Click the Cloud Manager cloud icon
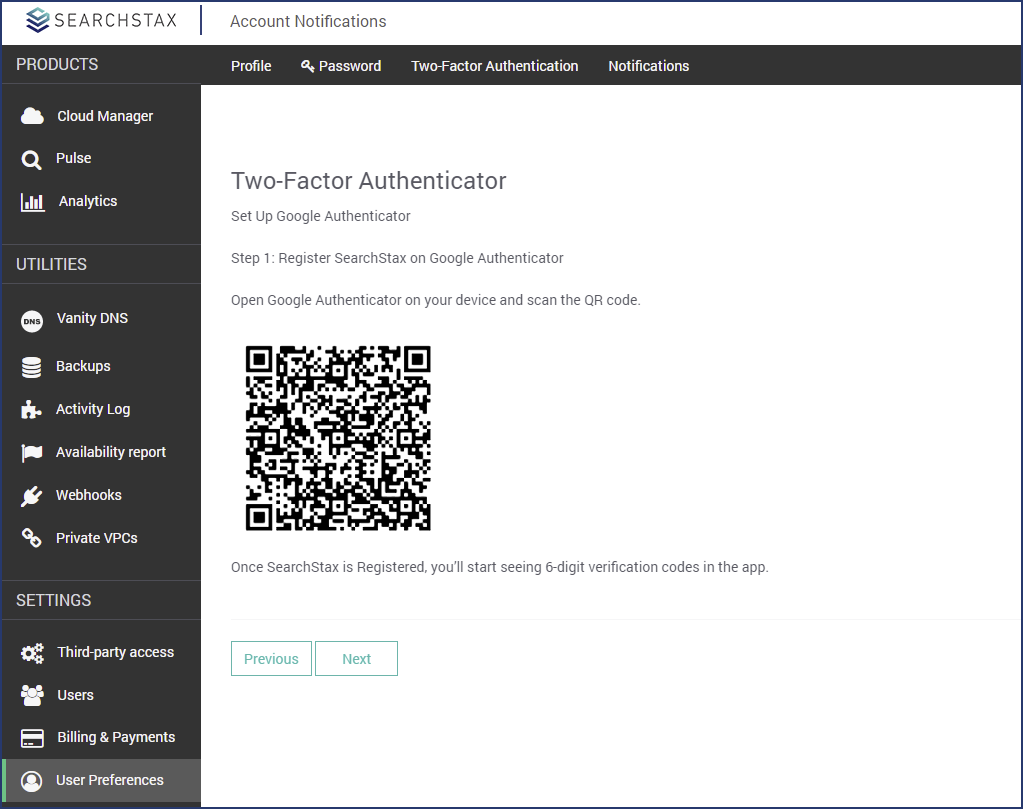Image resolution: width=1023 pixels, height=809 pixels. tap(32, 116)
